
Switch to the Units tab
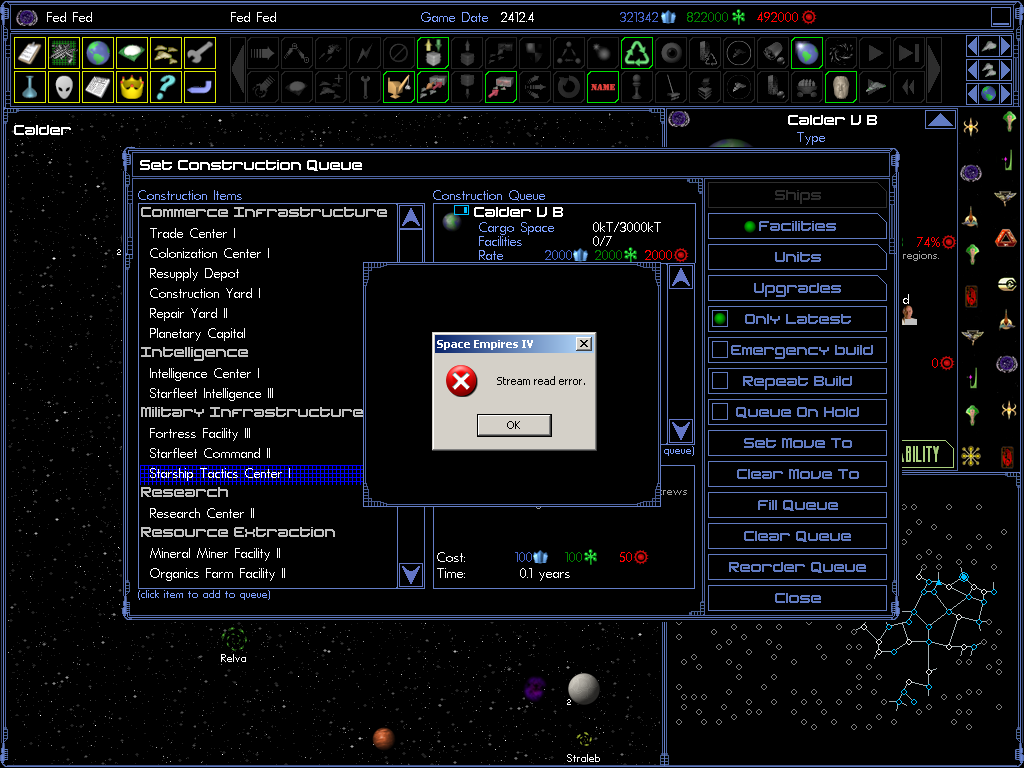pyautogui.click(x=797, y=258)
